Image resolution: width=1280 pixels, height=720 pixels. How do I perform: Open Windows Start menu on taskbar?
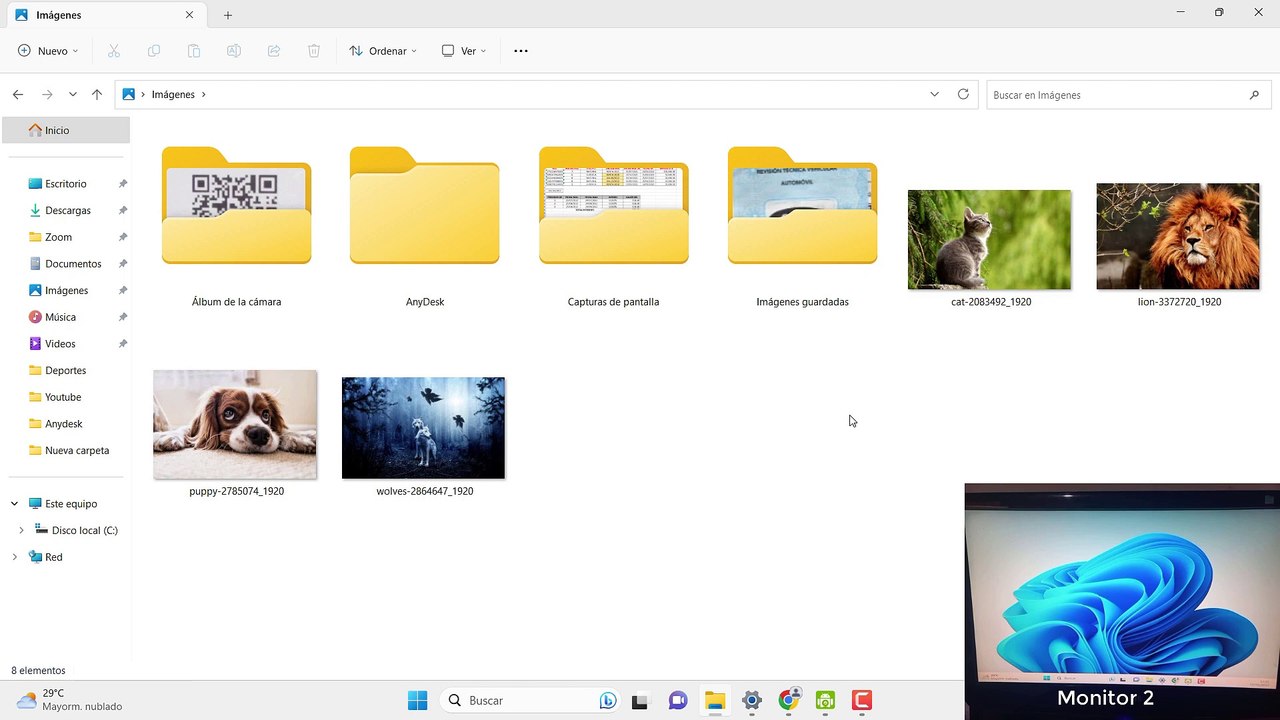coord(418,700)
